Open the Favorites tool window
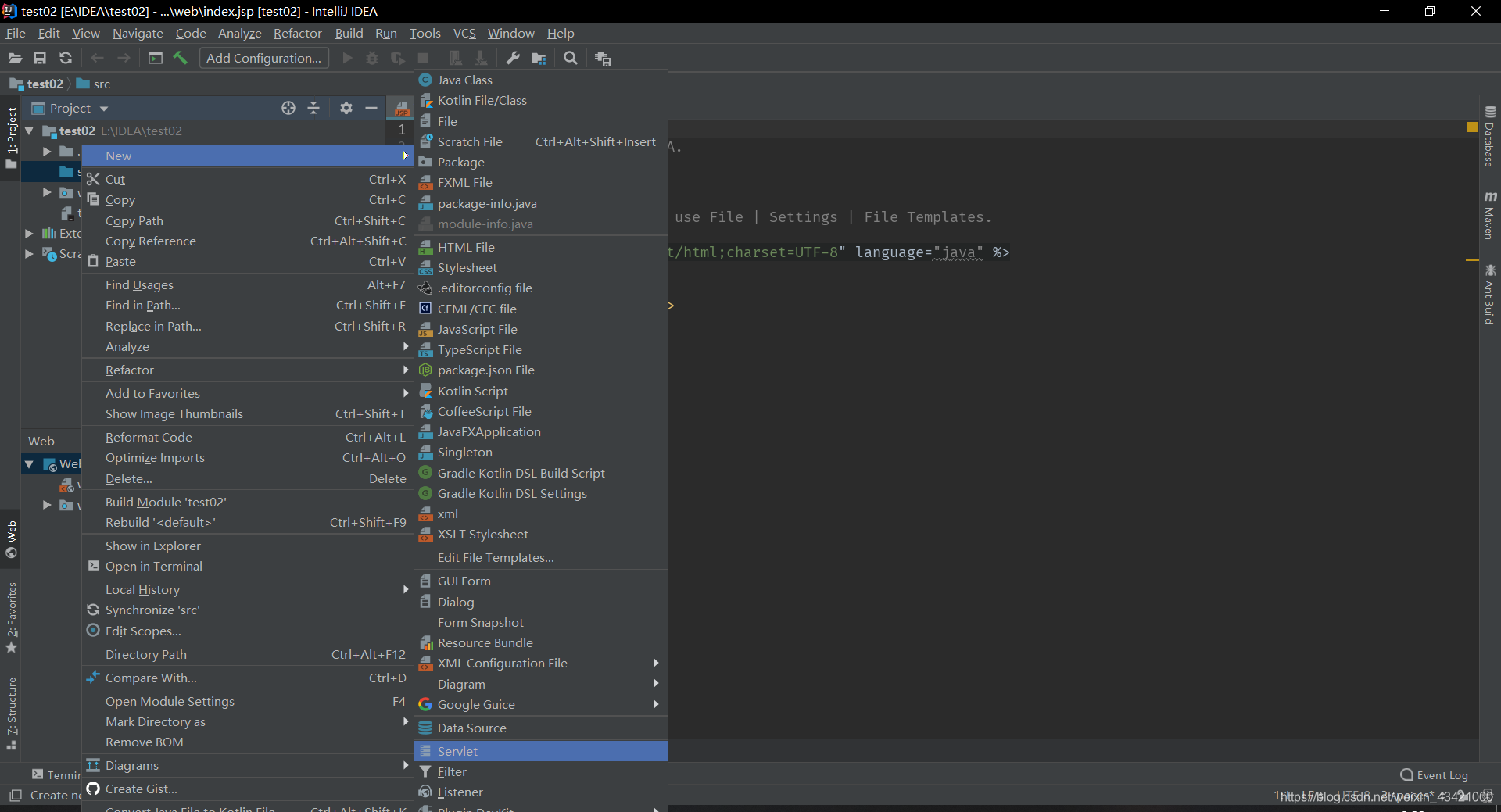 [x=12, y=617]
